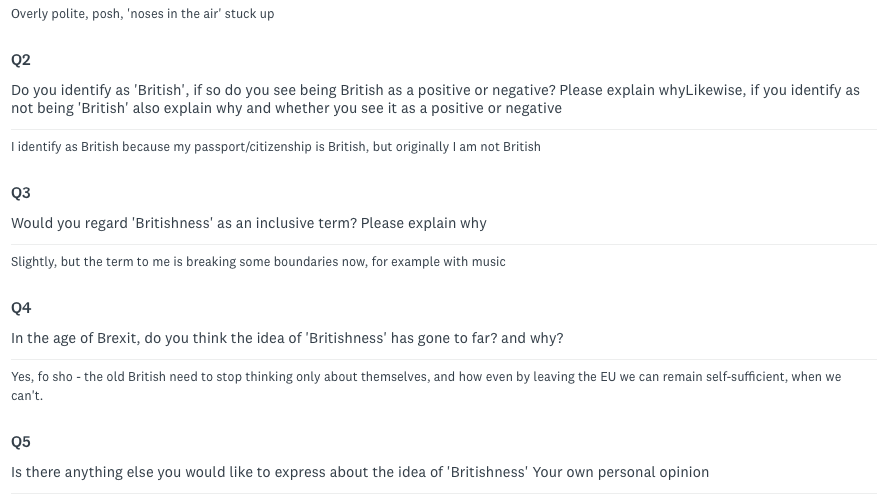Click the Q2 question starting 'Do you identify'
Screen dimensions: 890x500
435,99
